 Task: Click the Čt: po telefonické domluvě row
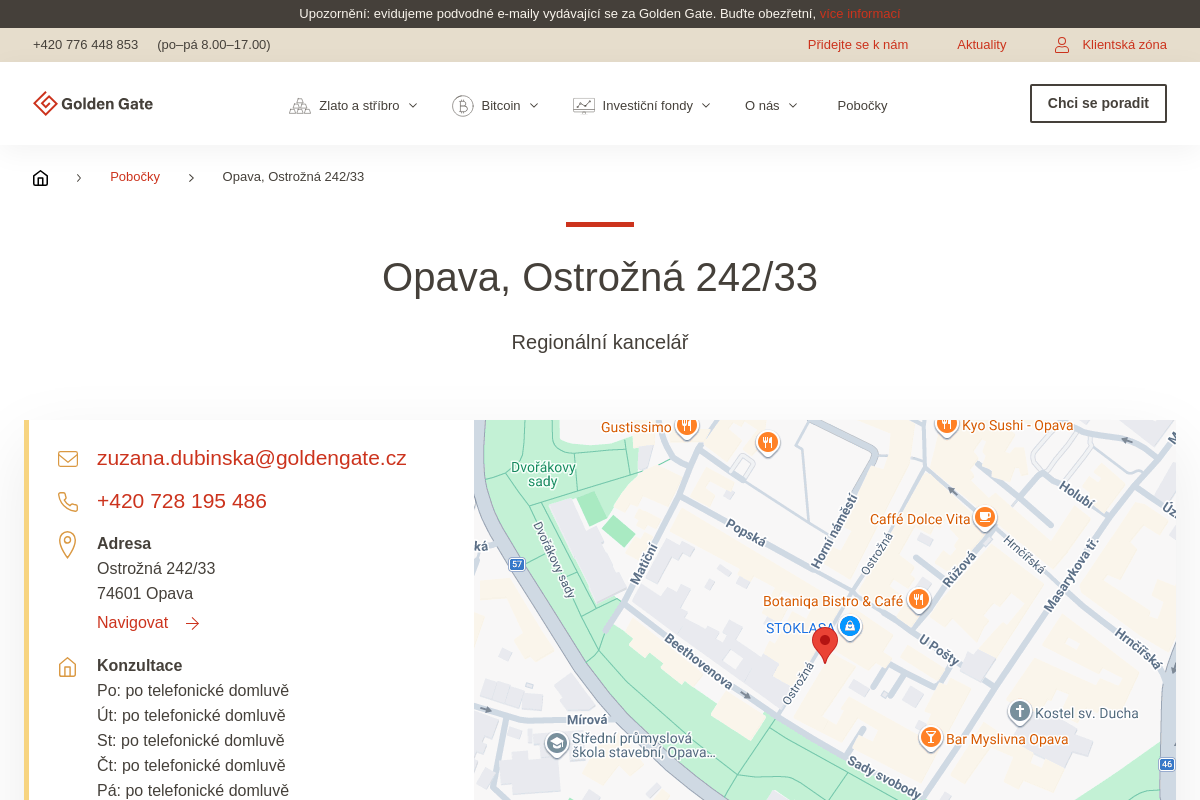point(191,766)
